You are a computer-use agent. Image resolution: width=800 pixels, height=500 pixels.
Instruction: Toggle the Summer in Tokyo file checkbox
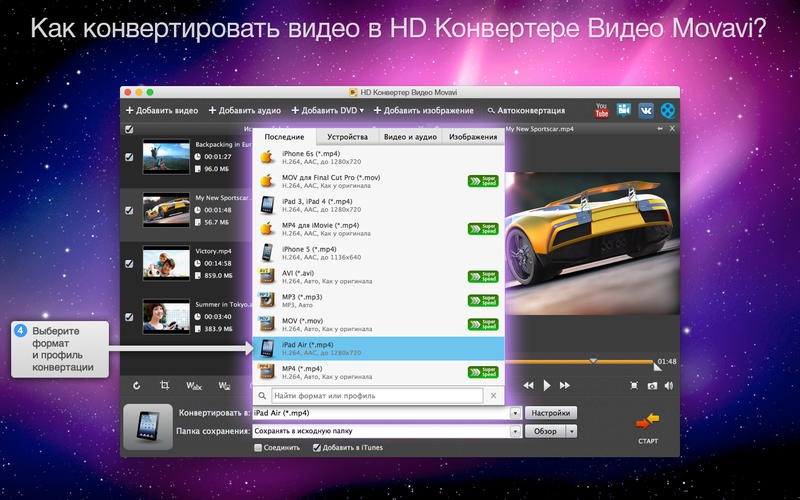[129, 317]
